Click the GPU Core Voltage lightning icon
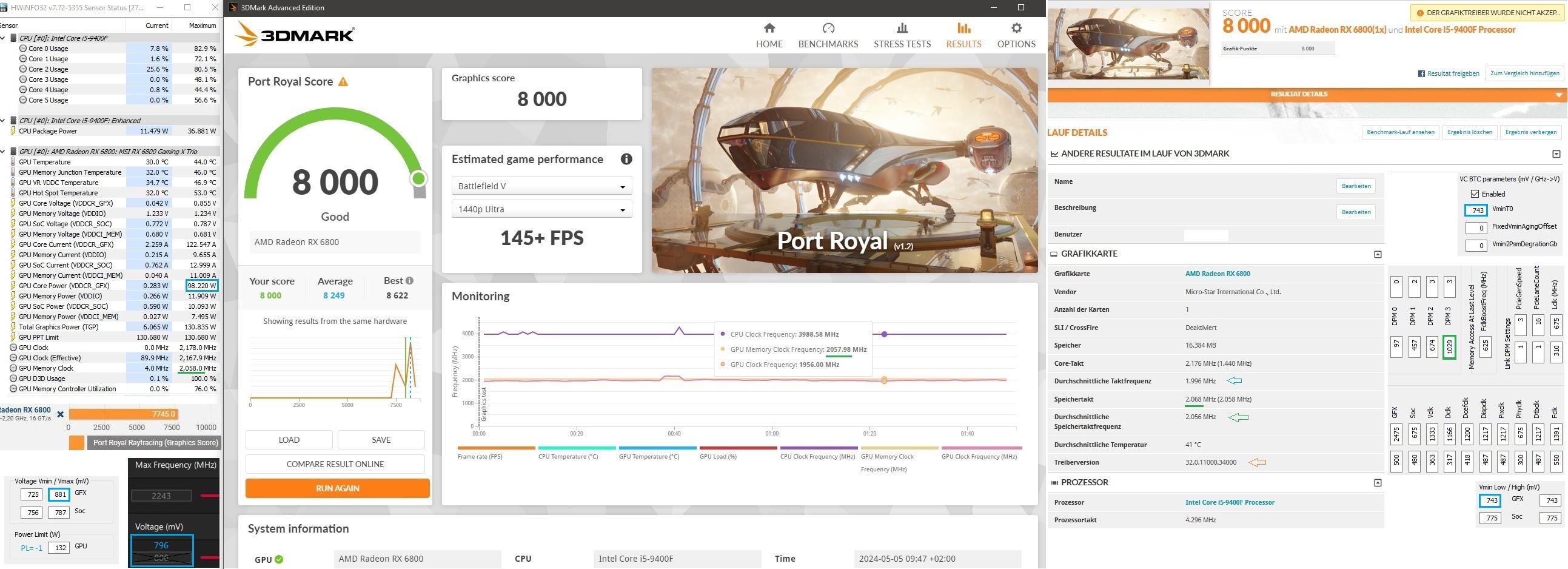This screenshot has width=1568, height=569. click(13, 203)
